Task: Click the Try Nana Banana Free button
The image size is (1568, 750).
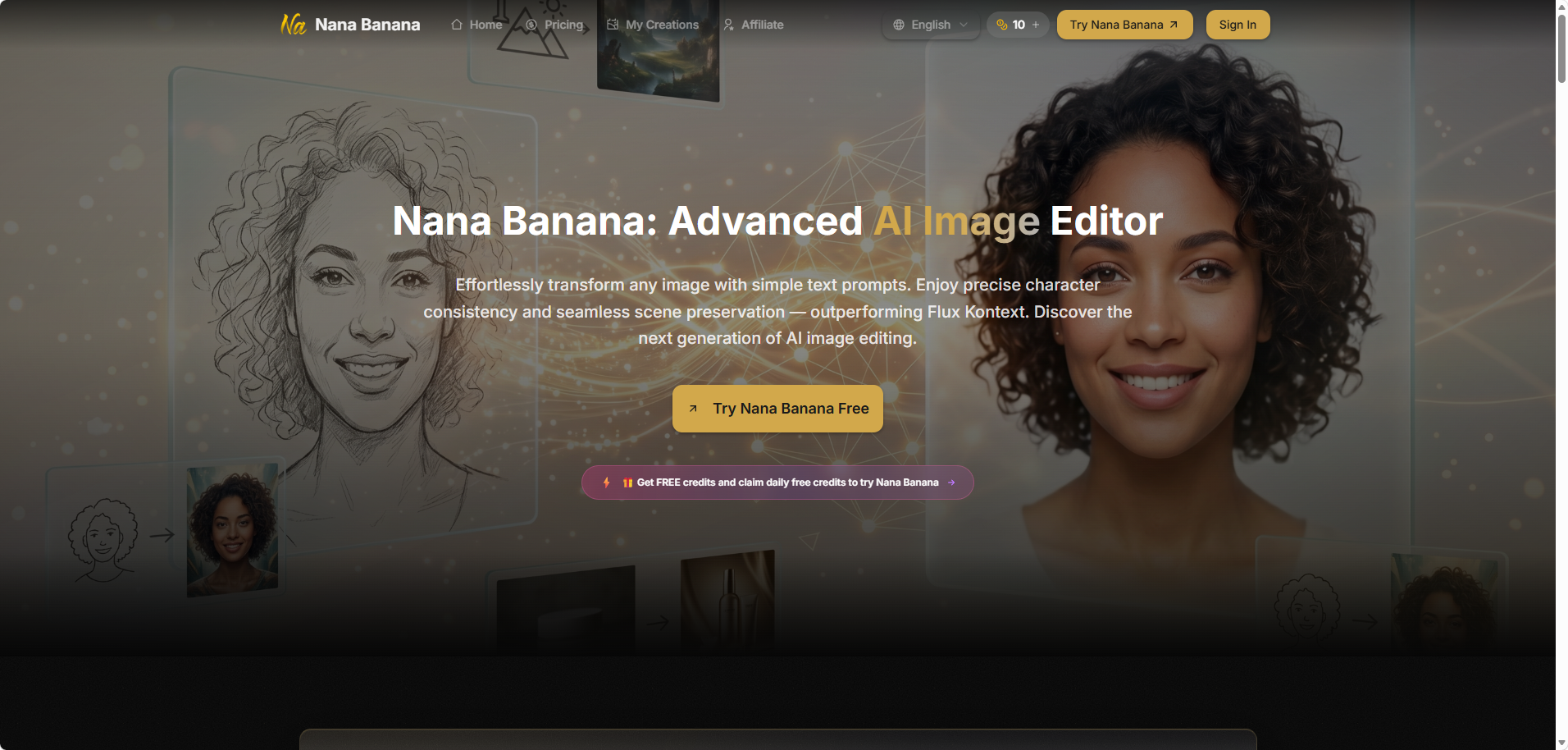Action: pos(777,409)
